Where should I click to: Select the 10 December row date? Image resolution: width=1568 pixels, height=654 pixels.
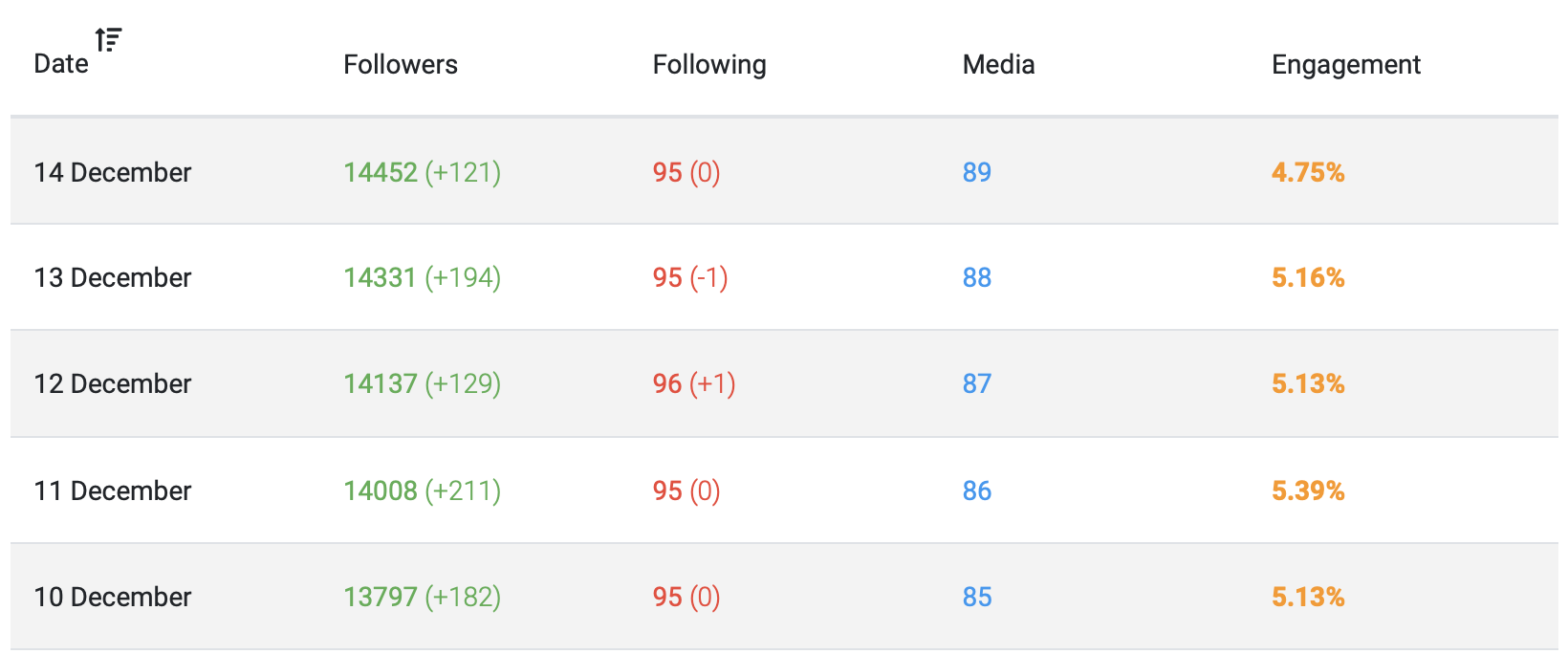(113, 597)
